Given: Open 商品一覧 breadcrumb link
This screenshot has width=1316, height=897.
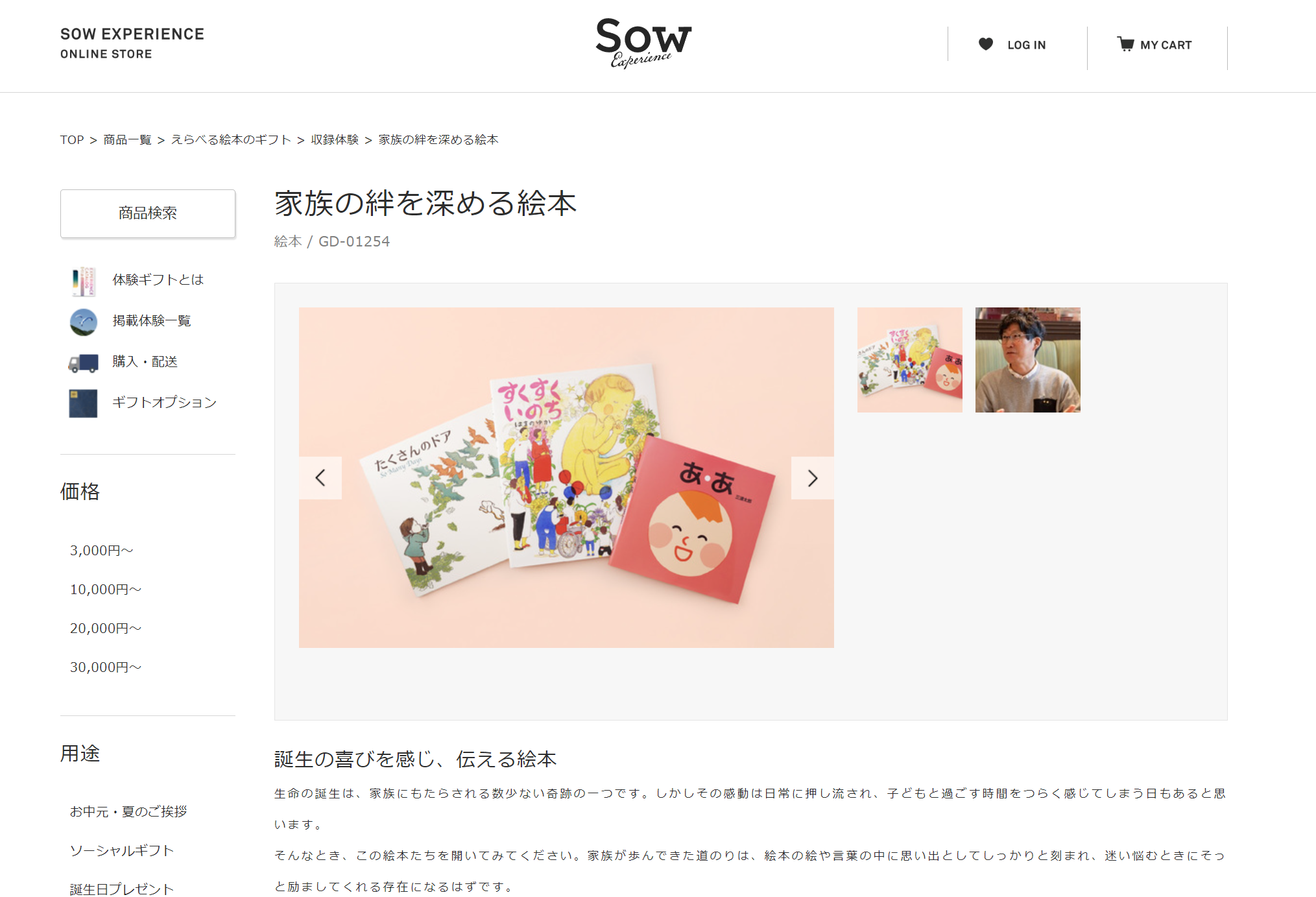Looking at the screenshot, I should pyautogui.click(x=127, y=140).
